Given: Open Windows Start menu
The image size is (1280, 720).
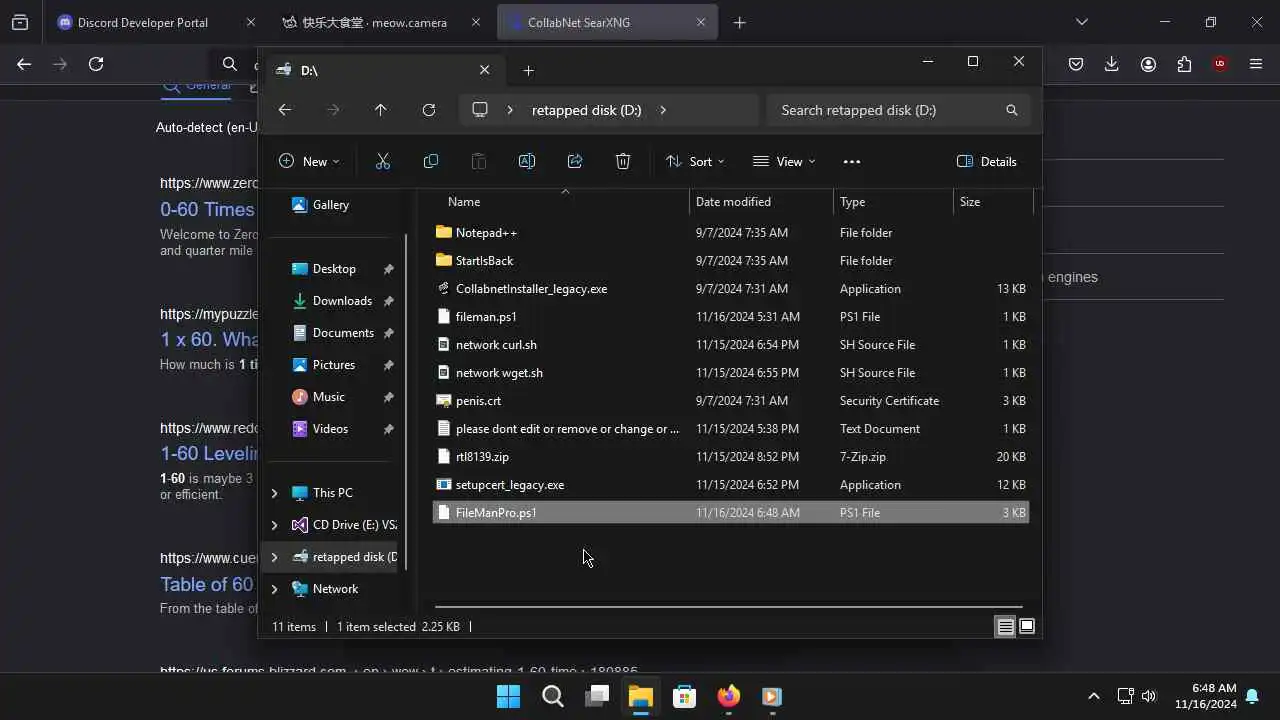Looking at the screenshot, I should [x=509, y=696].
